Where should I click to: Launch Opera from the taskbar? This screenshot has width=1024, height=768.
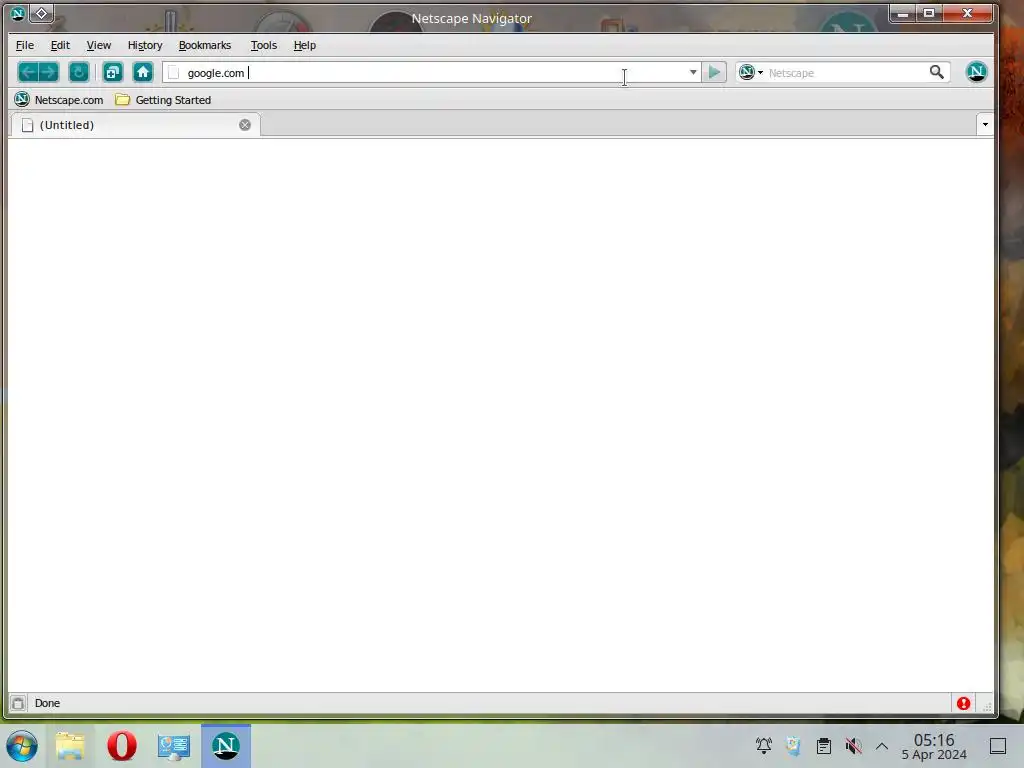point(121,746)
